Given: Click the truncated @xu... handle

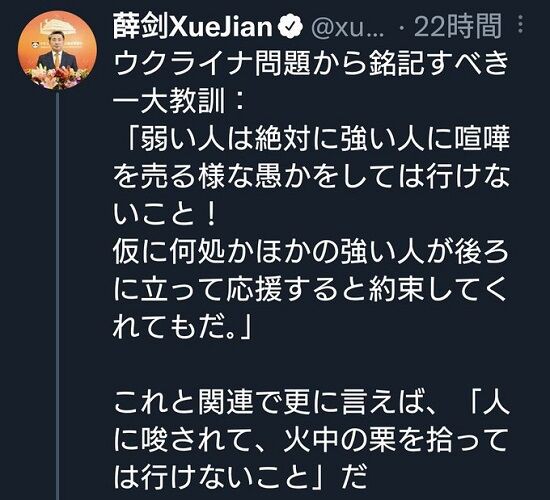Looking at the screenshot, I should point(348,27).
